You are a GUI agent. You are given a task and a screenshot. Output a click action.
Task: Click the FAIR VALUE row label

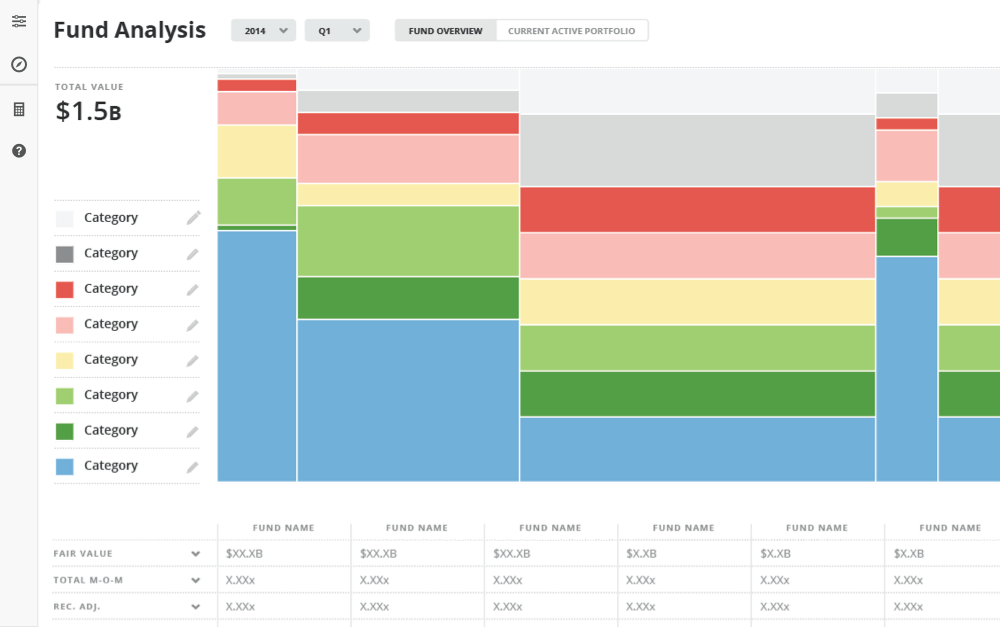pyautogui.click(x=83, y=554)
